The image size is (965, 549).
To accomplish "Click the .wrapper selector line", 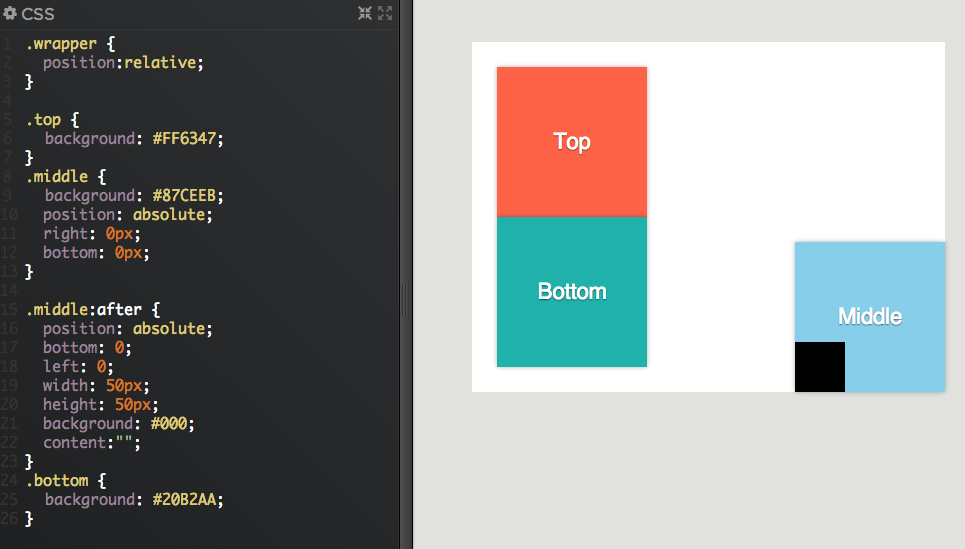I will point(71,44).
